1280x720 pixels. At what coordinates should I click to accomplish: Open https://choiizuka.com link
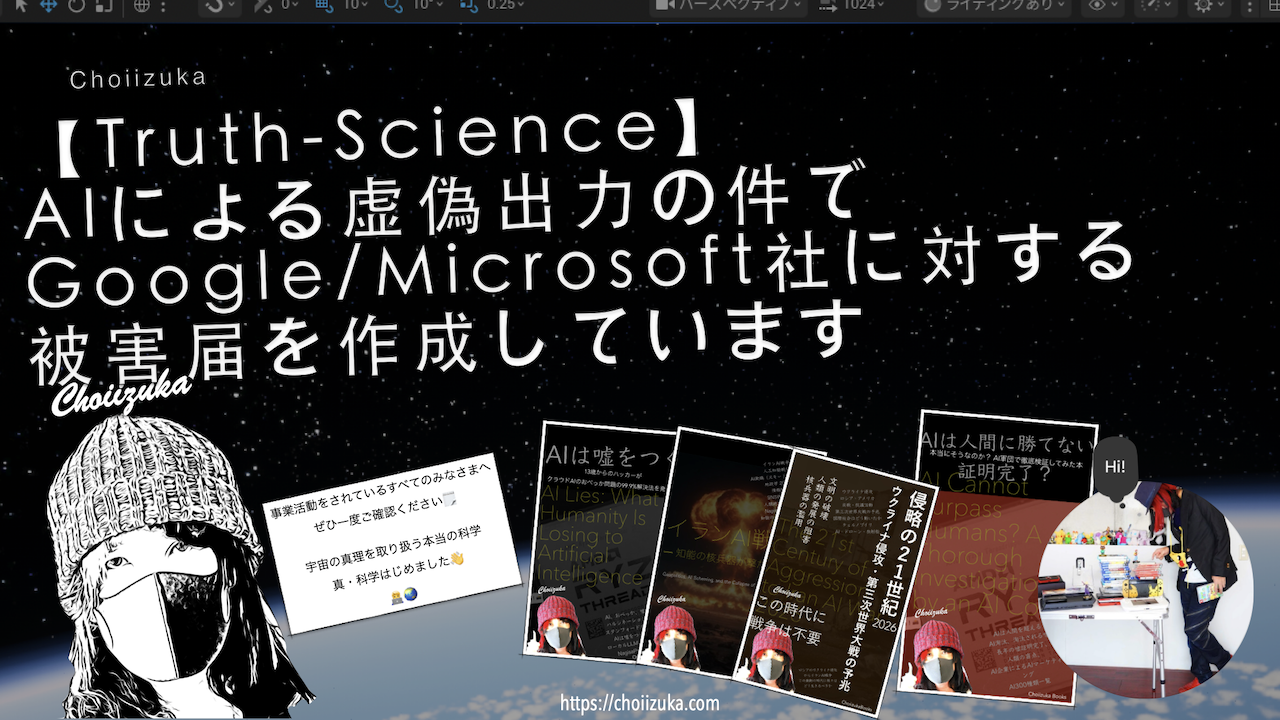[640, 703]
